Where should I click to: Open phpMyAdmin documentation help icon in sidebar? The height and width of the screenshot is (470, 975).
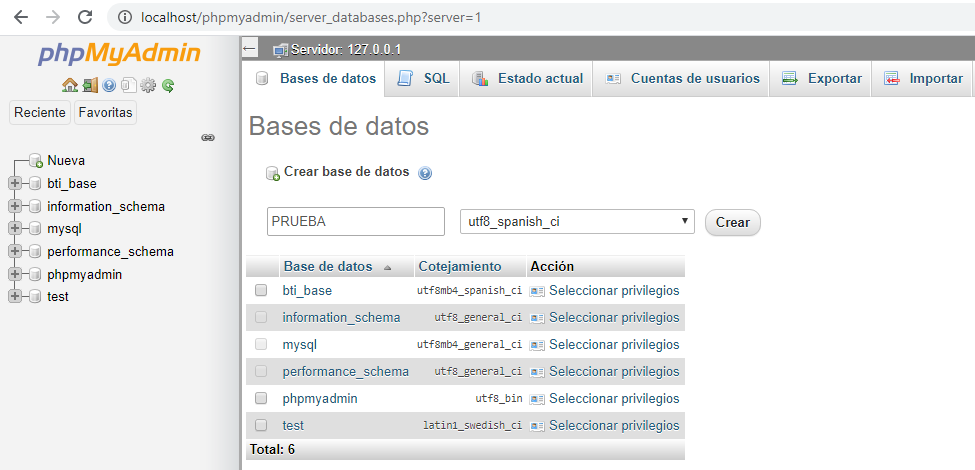(x=109, y=85)
